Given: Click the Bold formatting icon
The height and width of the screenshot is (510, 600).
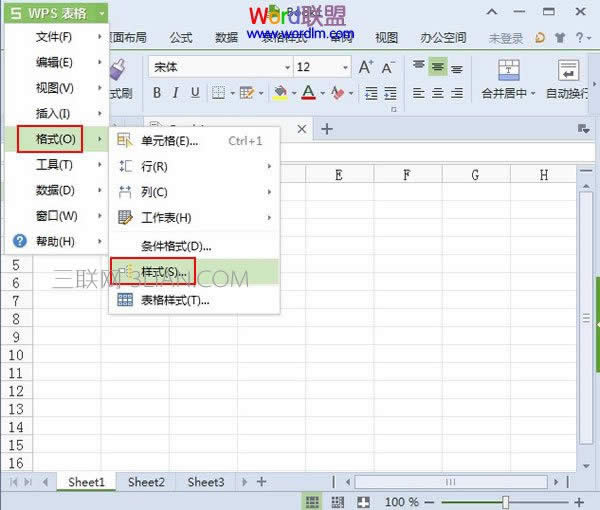Looking at the screenshot, I should [157, 93].
